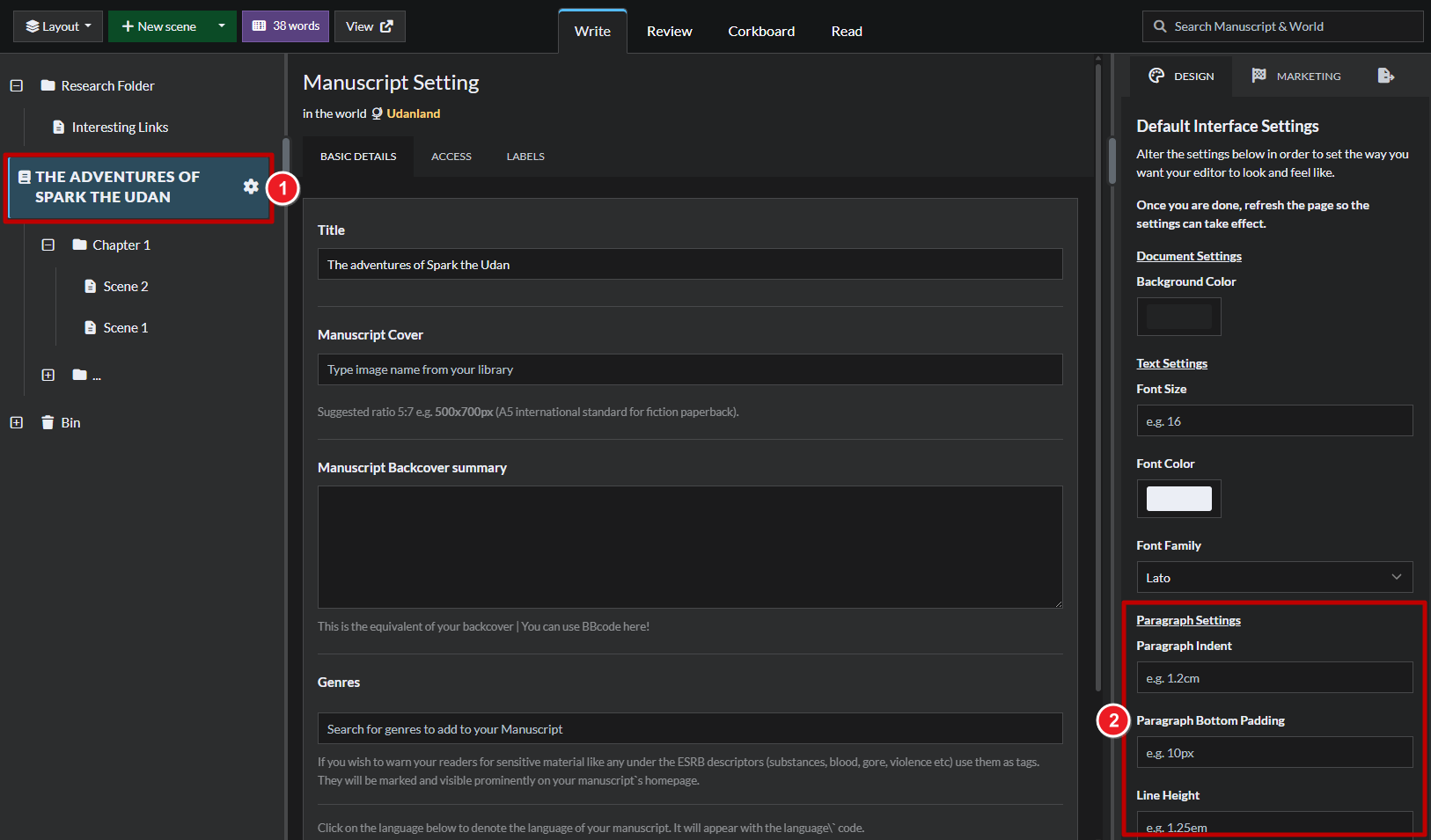Open the Marketing panel tab
The width and height of the screenshot is (1431, 840).
[x=1296, y=77]
